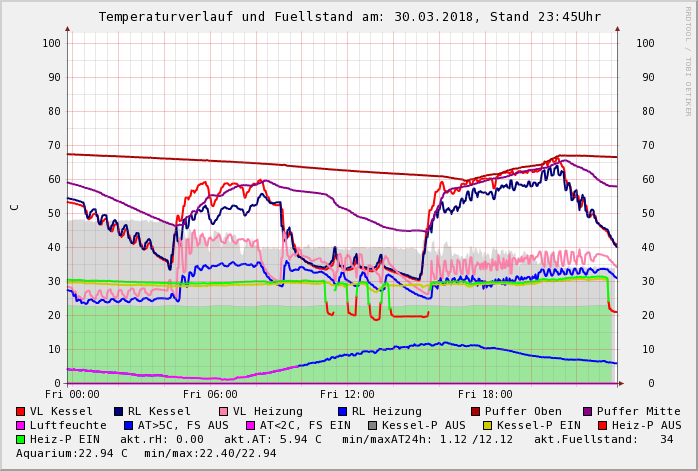Screen dimensions: 698x471
Task: Click the green Heiz-P EIN legend swatch
Action: [x=21, y=440]
